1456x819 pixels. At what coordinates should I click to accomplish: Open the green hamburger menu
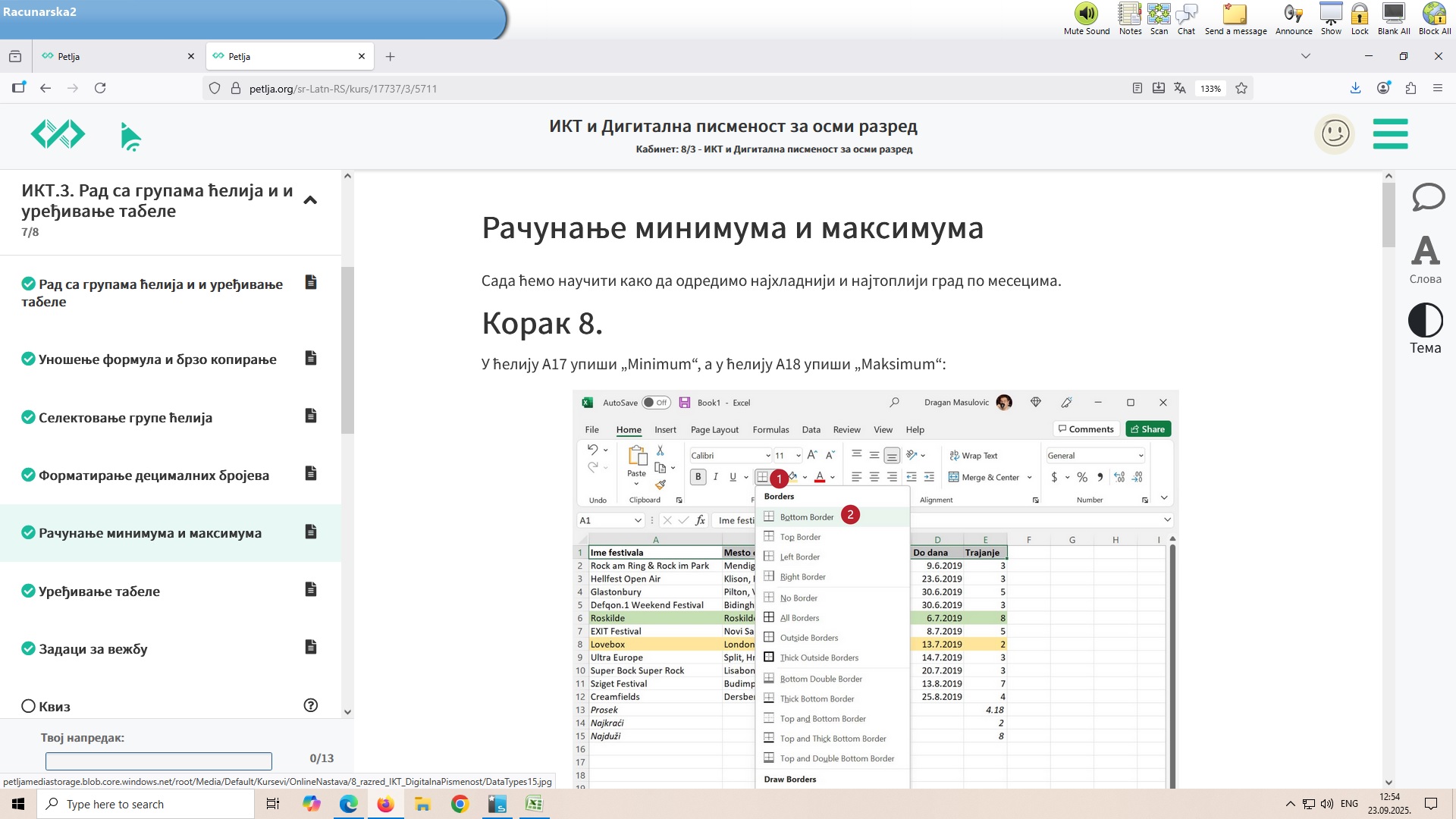click(1390, 133)
